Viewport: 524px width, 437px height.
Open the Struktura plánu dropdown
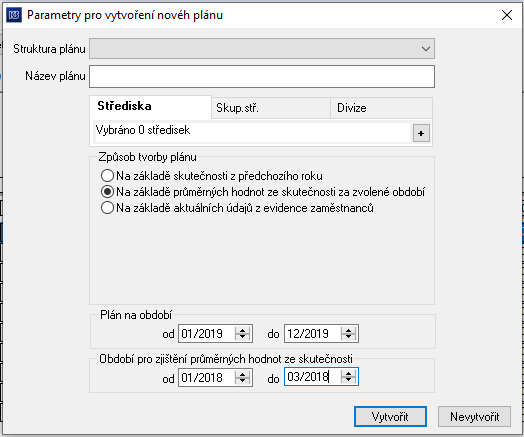click(262, 49)
